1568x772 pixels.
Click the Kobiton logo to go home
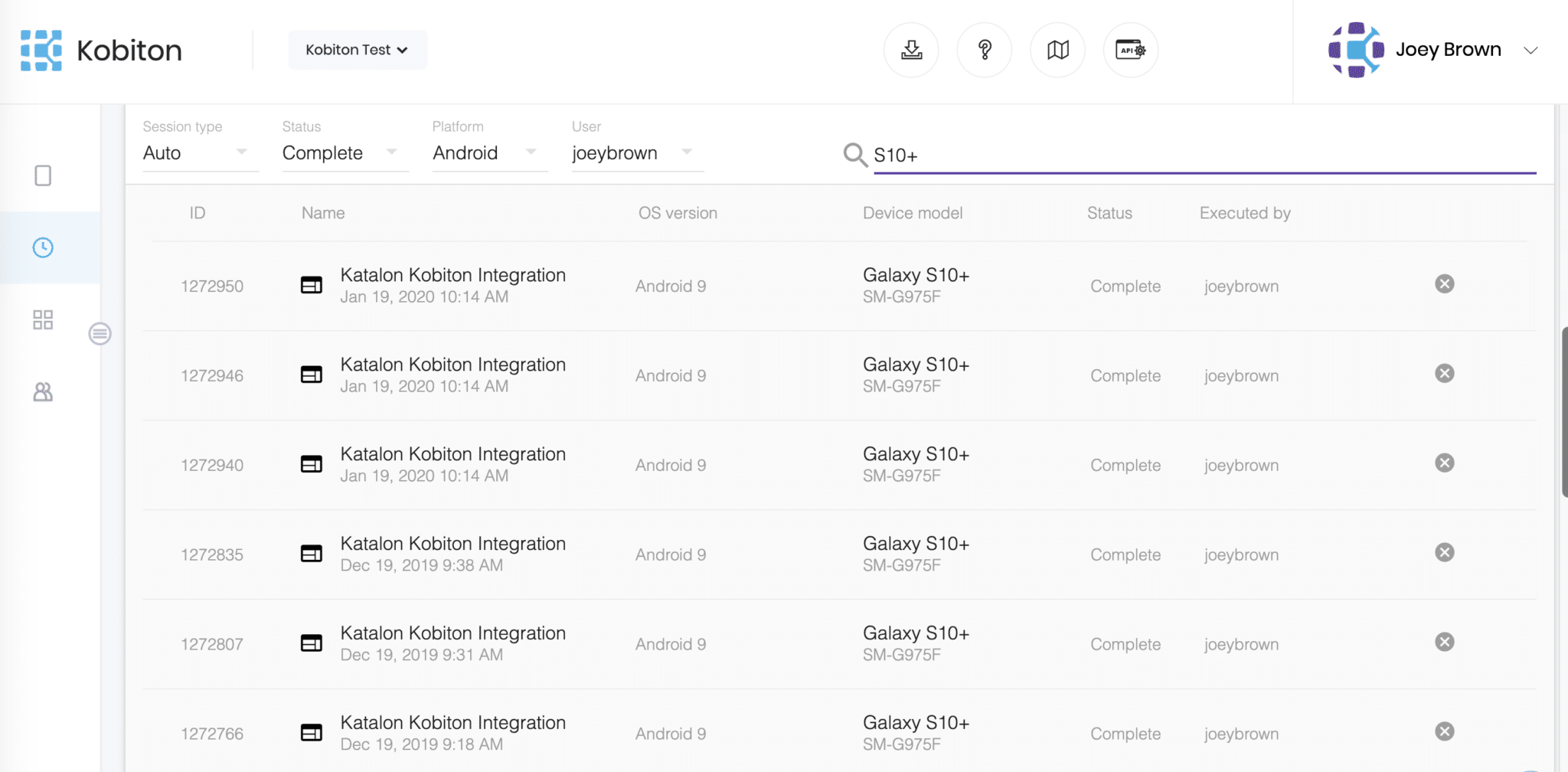point(101,51)
